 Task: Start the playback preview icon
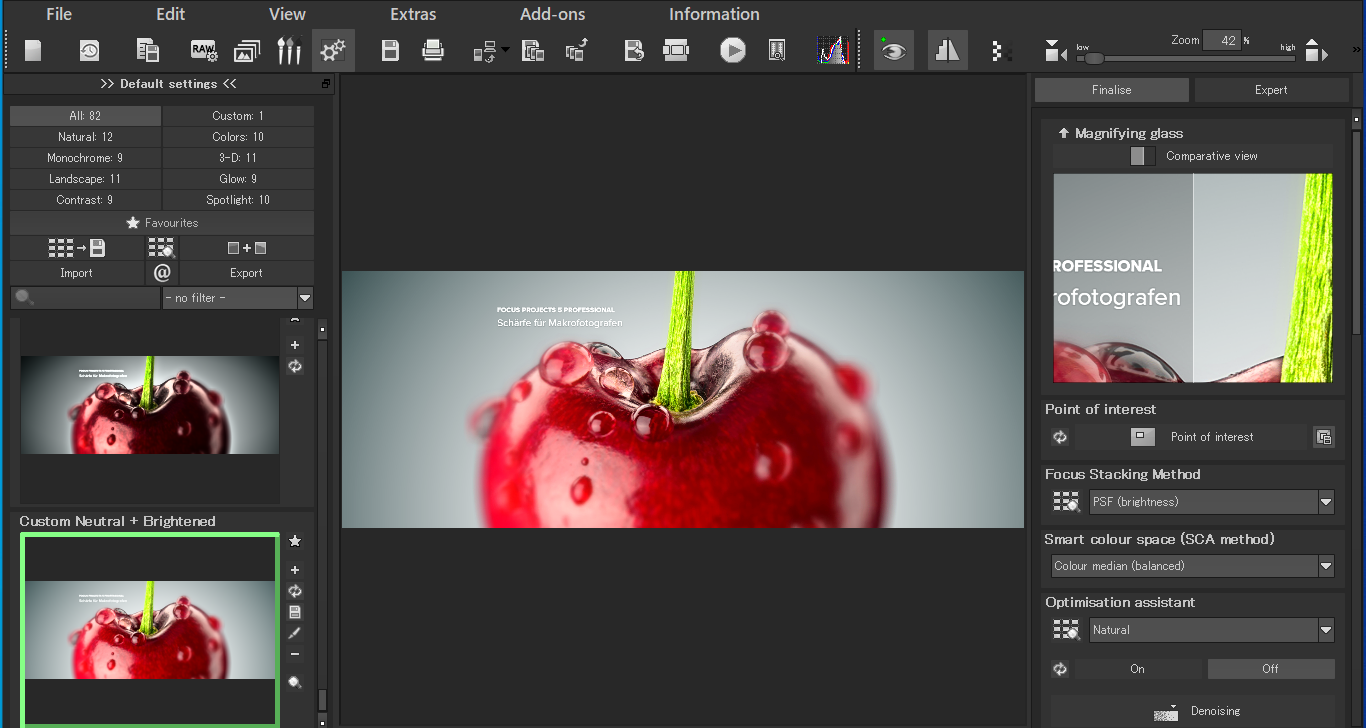point(732,49)
